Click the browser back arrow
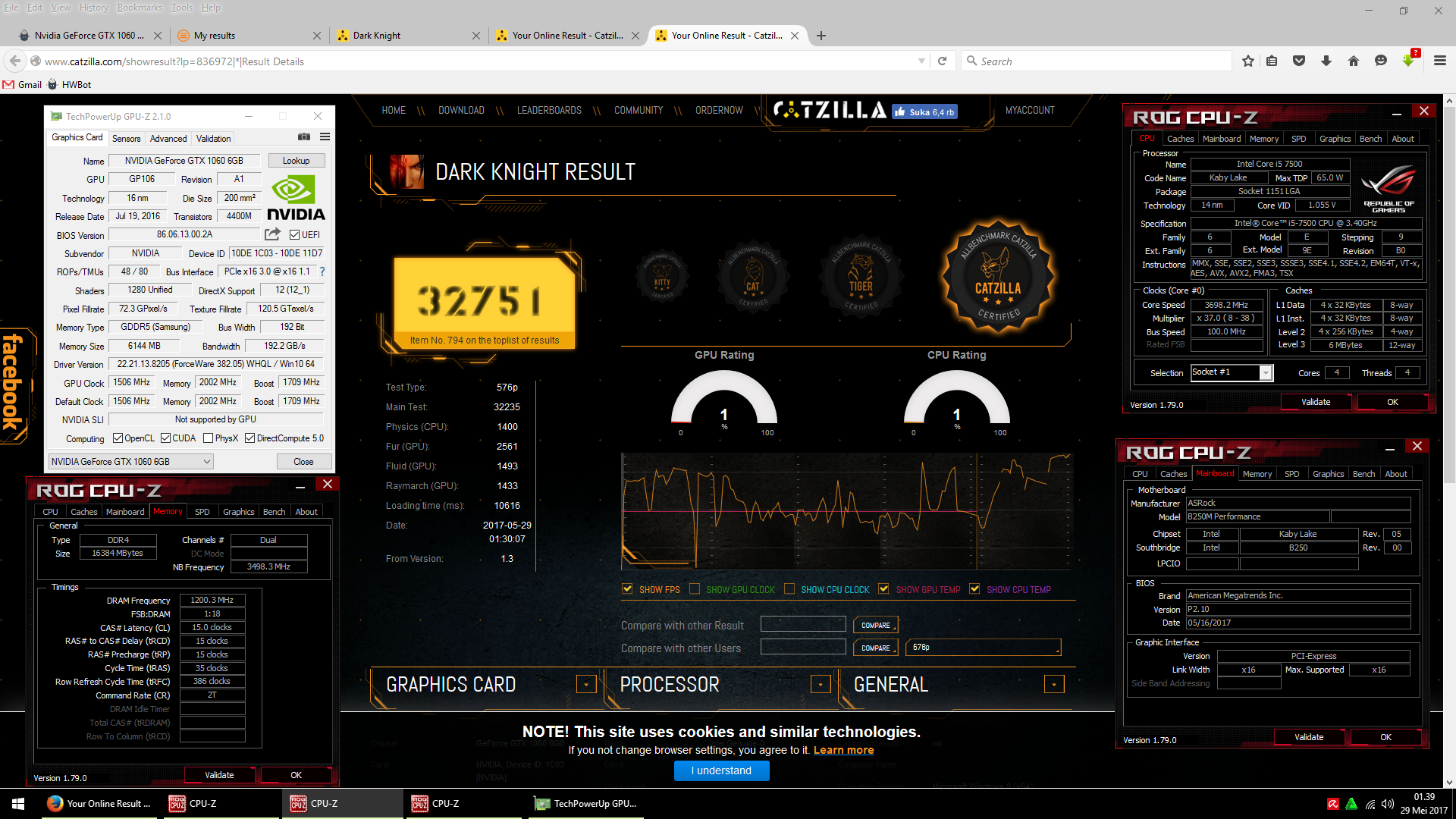1456x819 pixels. click(14, 61)
